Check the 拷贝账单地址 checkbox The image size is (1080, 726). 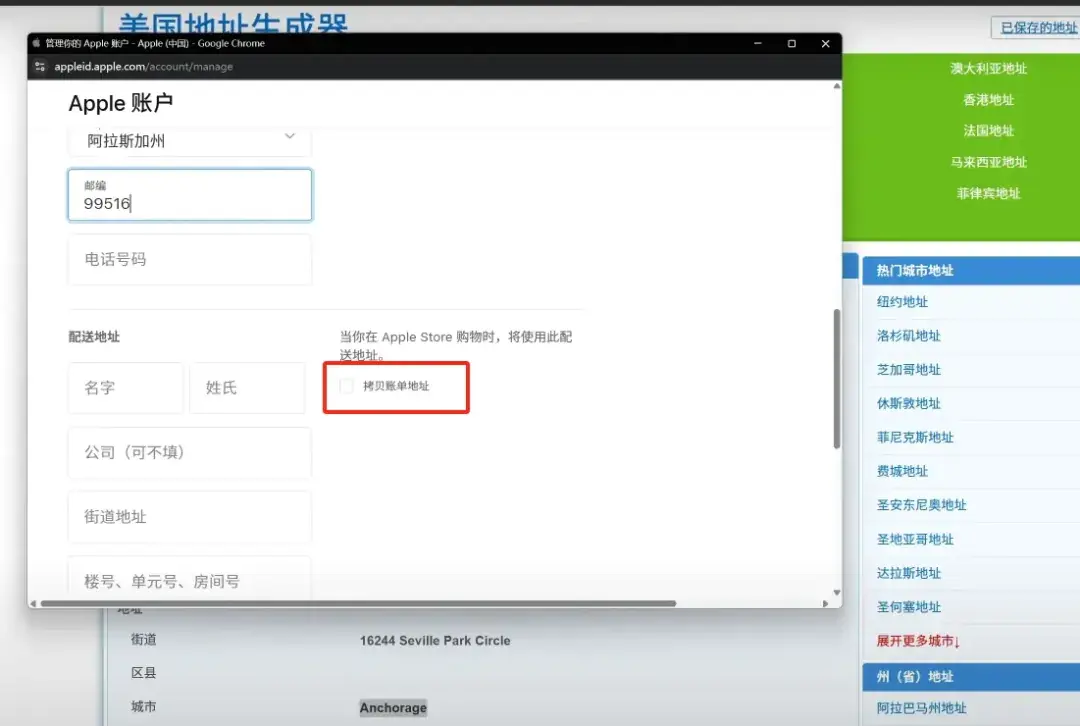coord(346,386)
